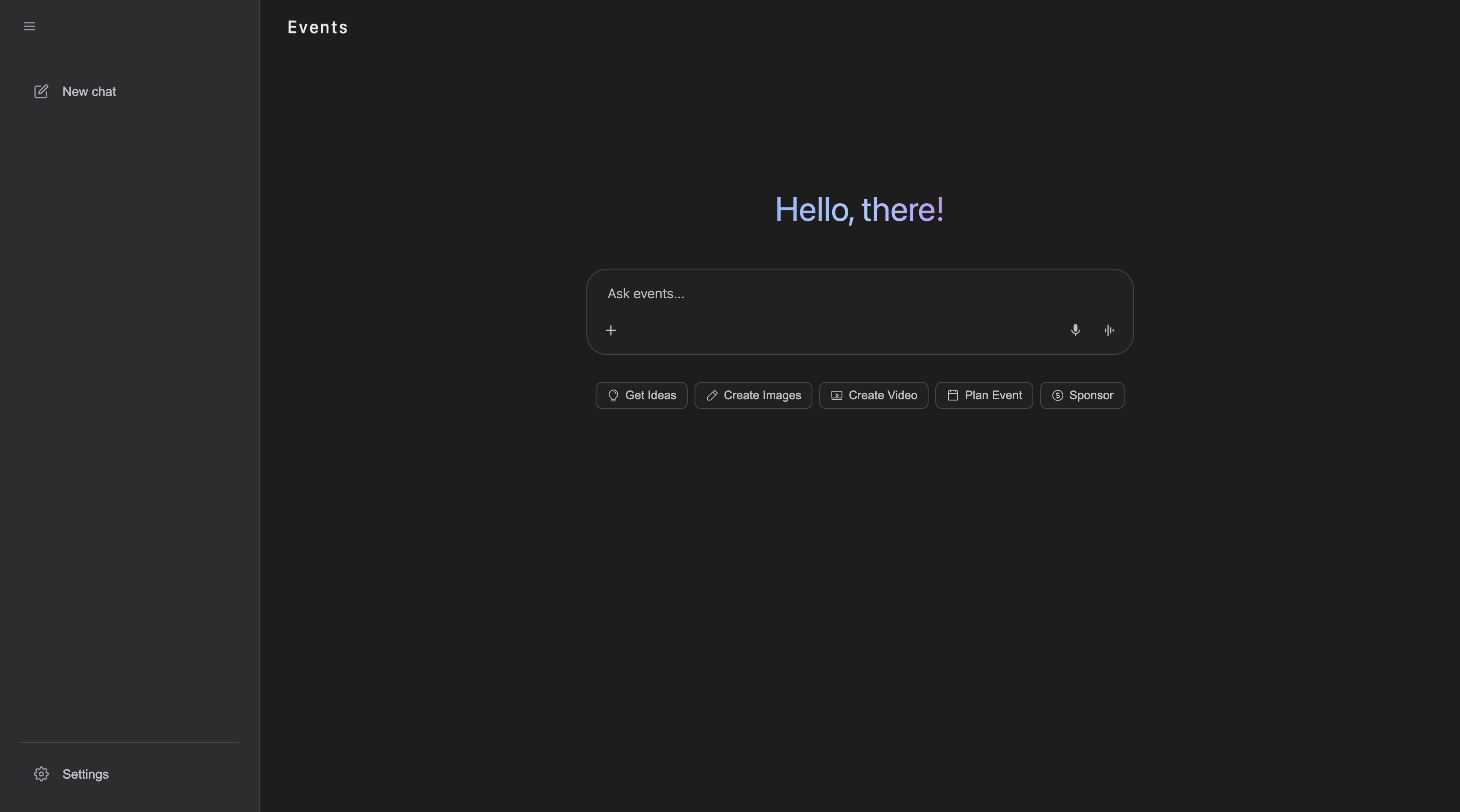Click the calendar icon on Plan Event
Image resolution: width=1460 pixels, height=812 pixels.
[x=953, y=395]
